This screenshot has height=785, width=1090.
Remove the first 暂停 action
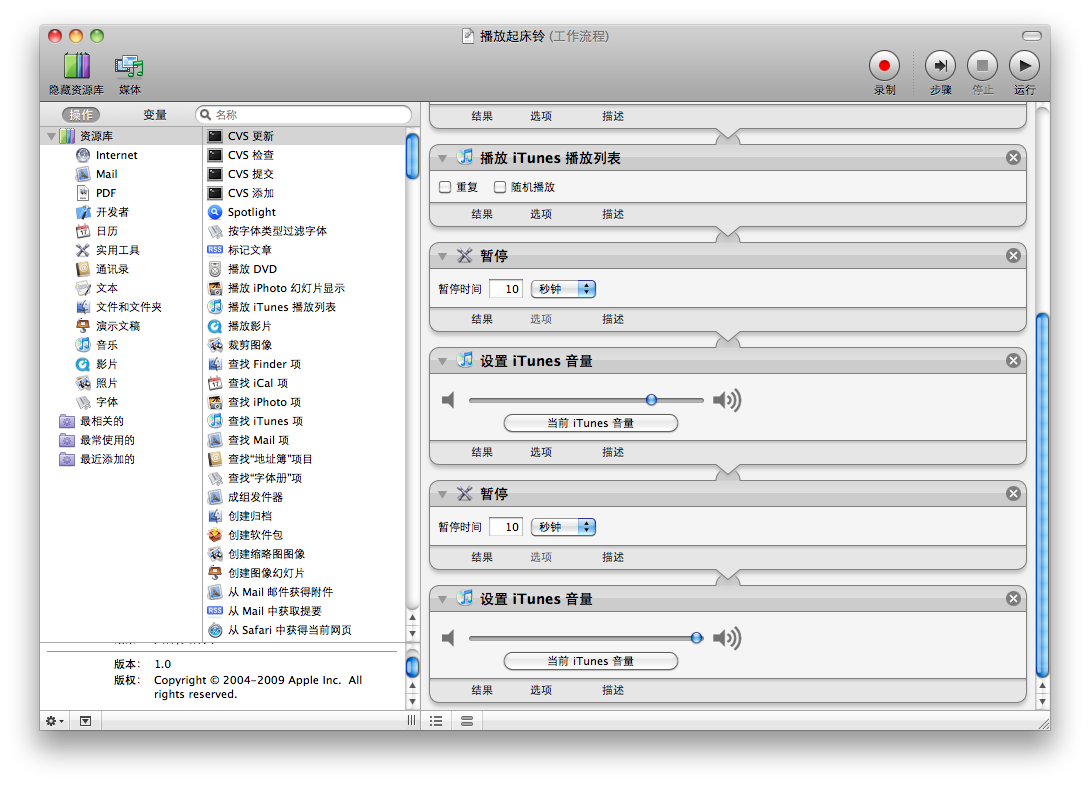pyautogui.click(x=1014, y=256)
